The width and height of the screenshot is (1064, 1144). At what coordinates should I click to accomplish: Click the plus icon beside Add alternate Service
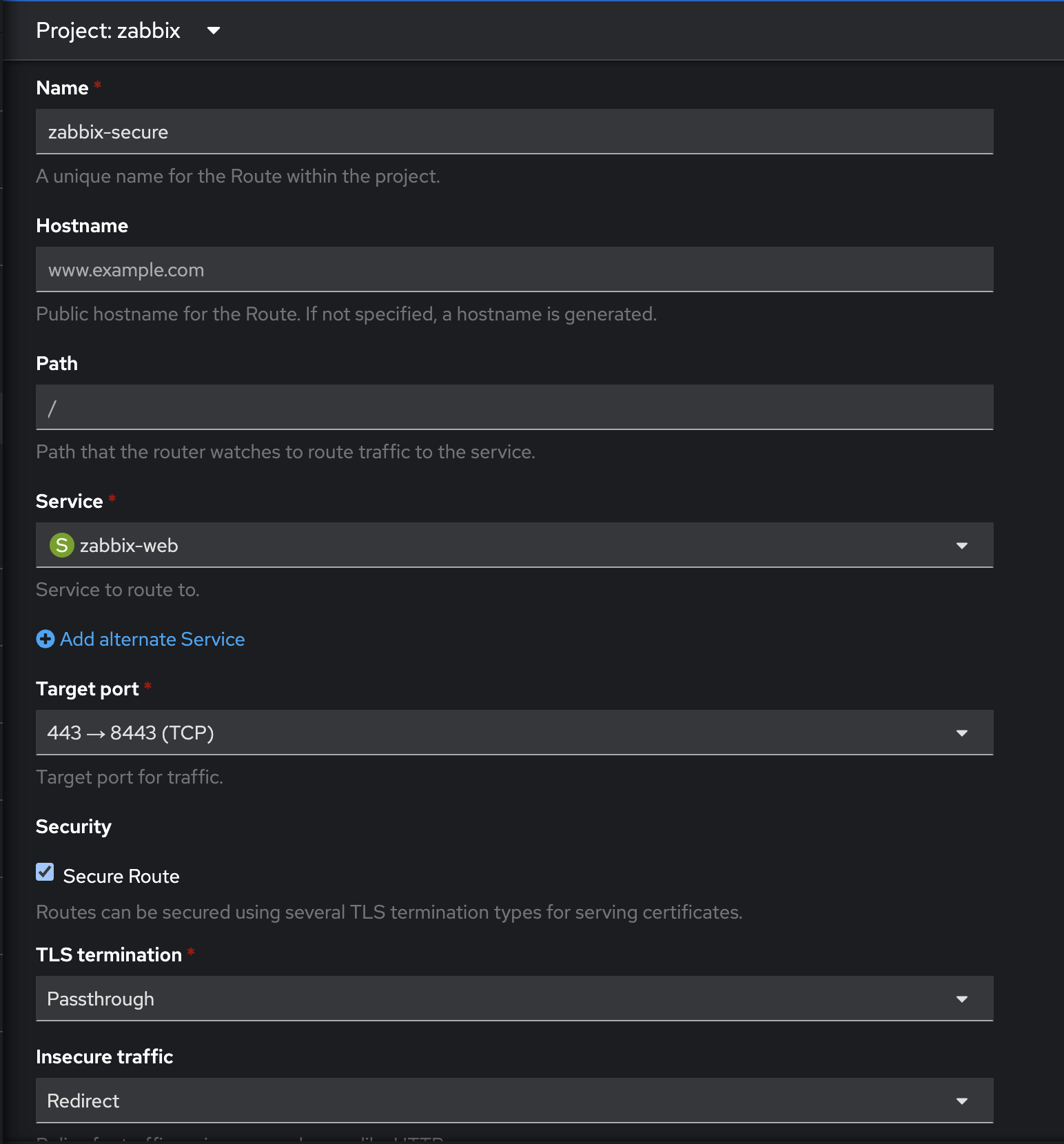pyautogui.click(x=45, y=639)
